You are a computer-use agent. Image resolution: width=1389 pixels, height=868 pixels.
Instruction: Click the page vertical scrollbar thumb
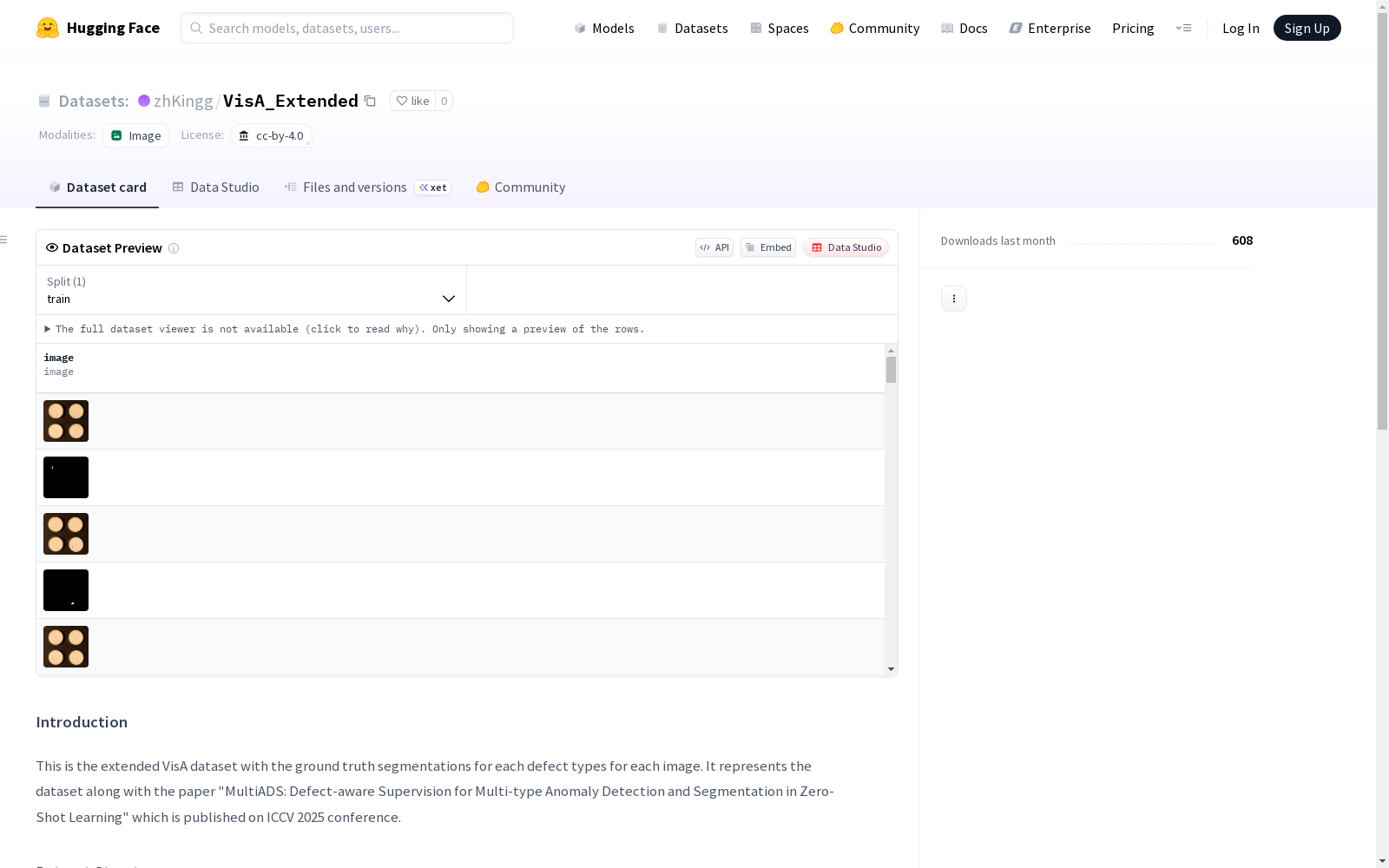pos(1382,220)
